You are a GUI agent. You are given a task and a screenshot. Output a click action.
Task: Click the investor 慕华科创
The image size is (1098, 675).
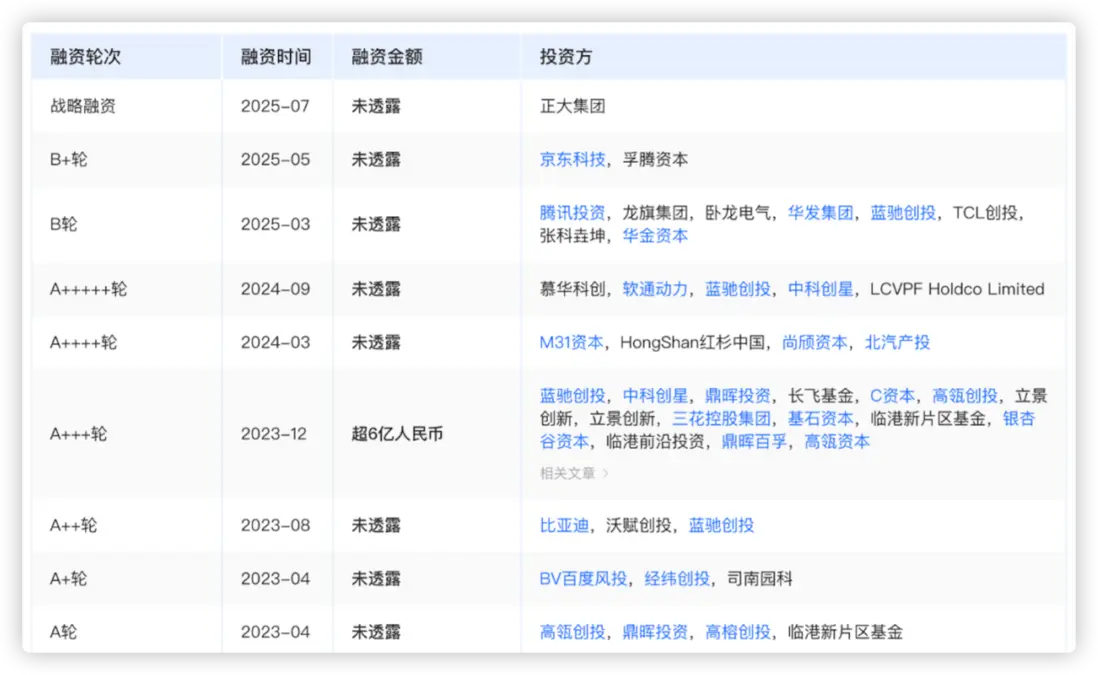pyautogui.click(x=572, y=289)
